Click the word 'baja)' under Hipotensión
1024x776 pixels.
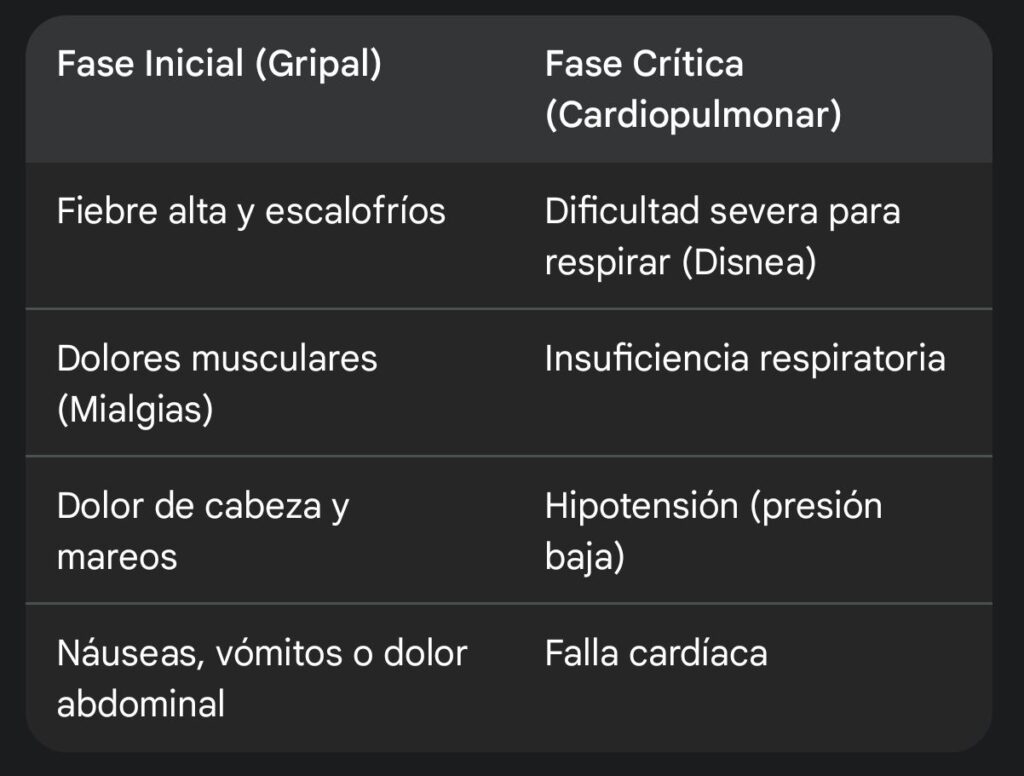coord(585,557)
